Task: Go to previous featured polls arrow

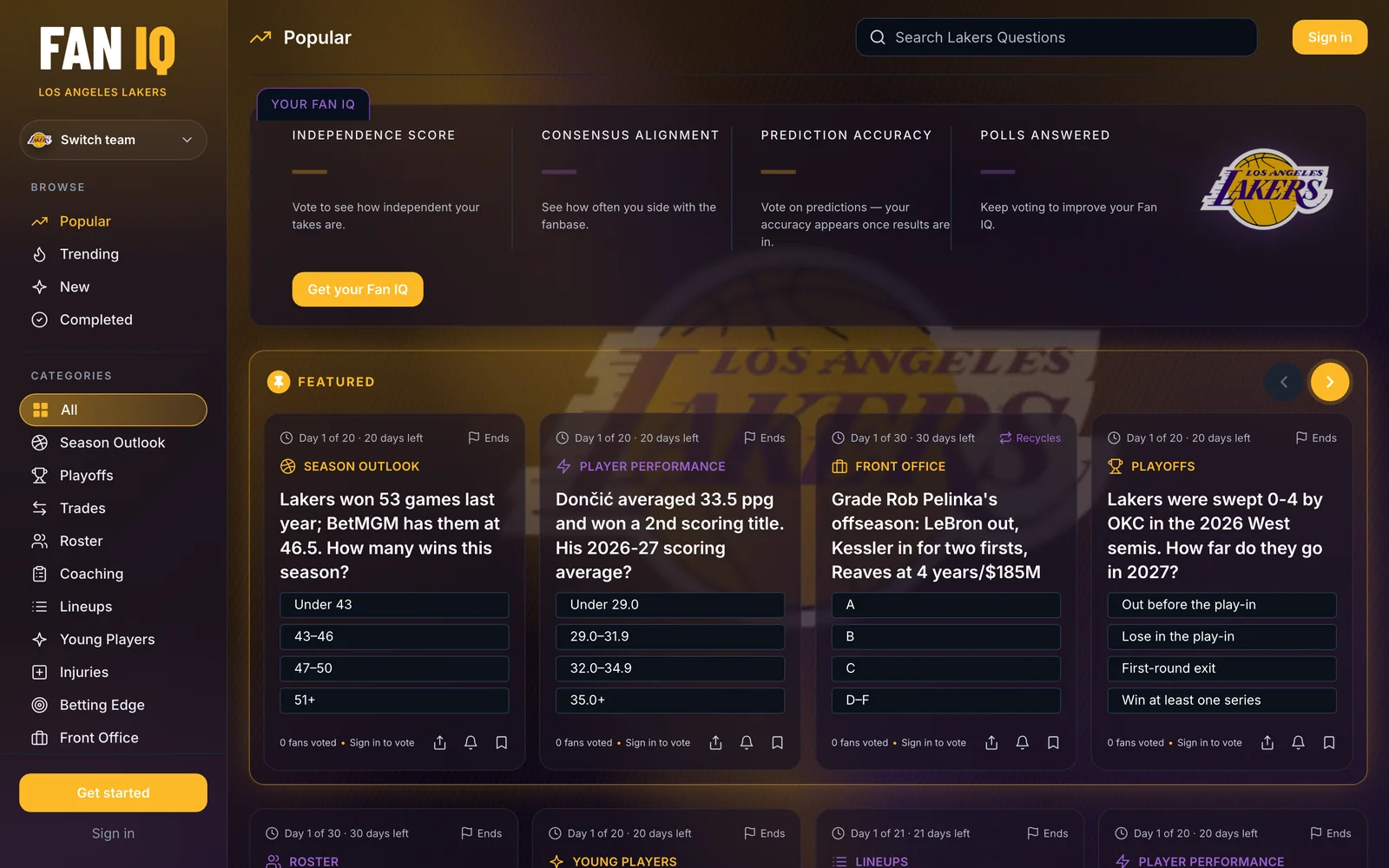Action: click(x=1284, y=382)
